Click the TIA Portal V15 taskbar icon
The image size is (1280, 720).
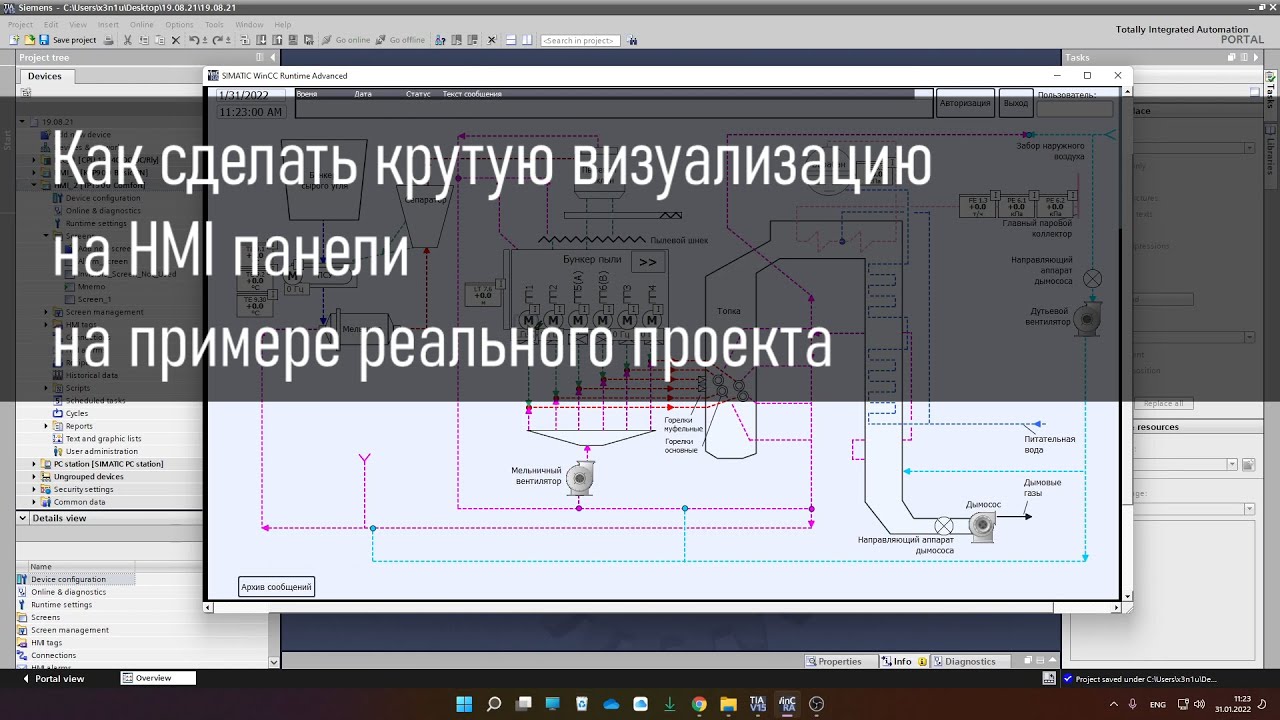[x=758, y=704]
